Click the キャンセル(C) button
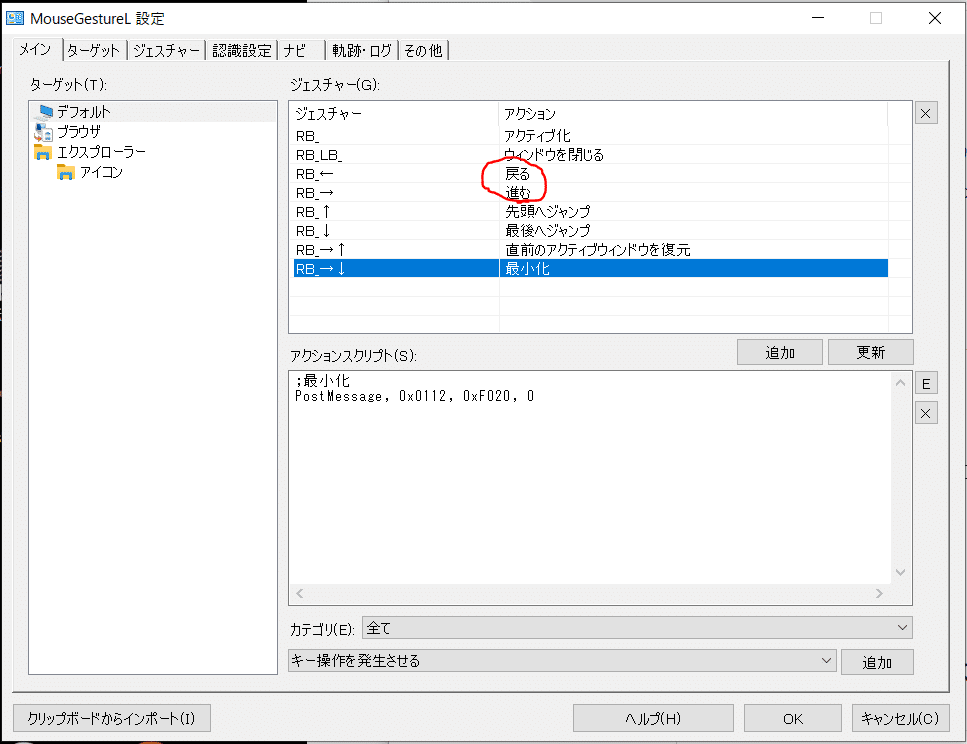Image resolution: width=967 pixels, height=744 pixels. (900, 719)
